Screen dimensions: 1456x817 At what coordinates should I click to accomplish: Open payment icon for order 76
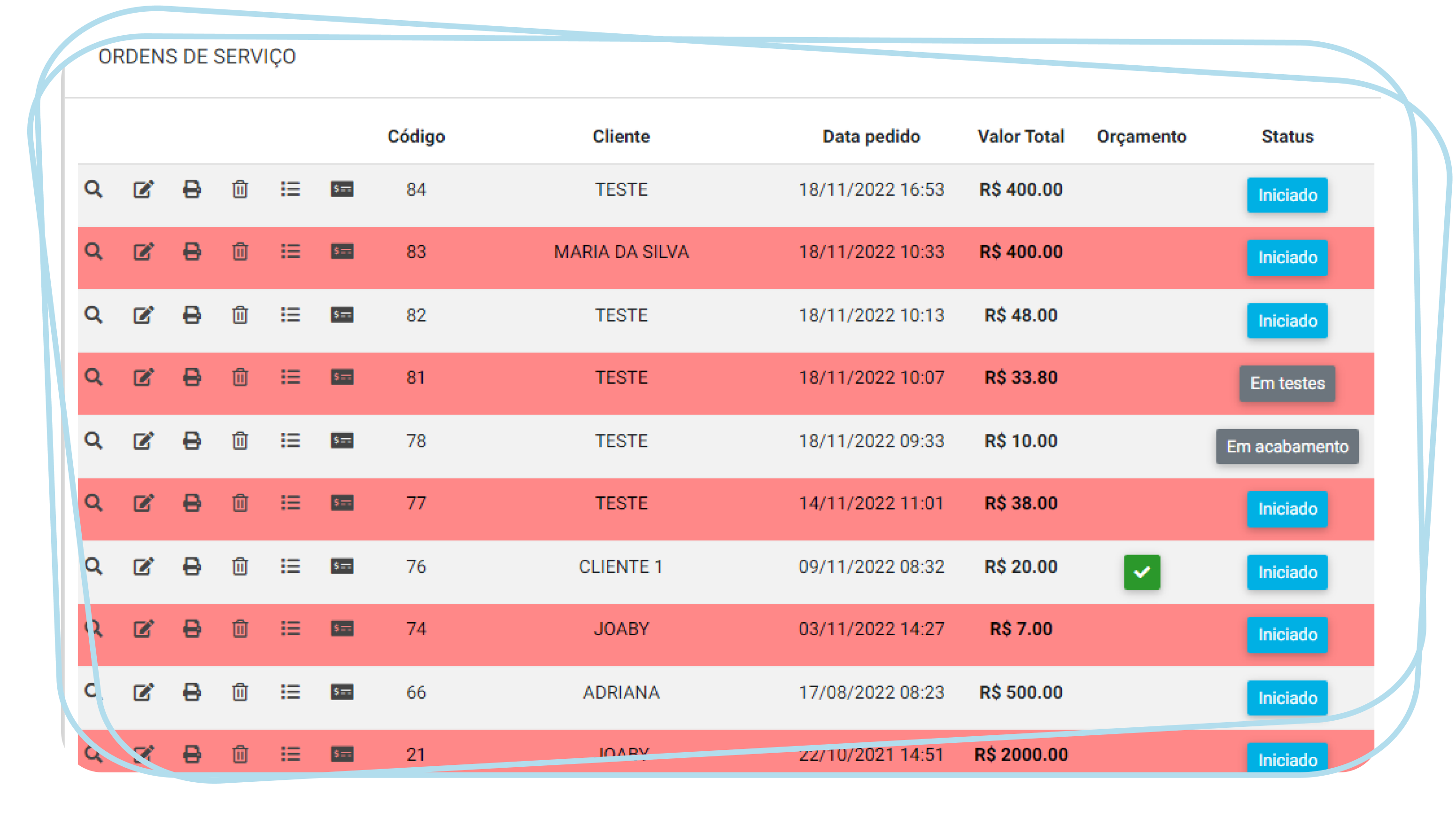pos(342,566)
